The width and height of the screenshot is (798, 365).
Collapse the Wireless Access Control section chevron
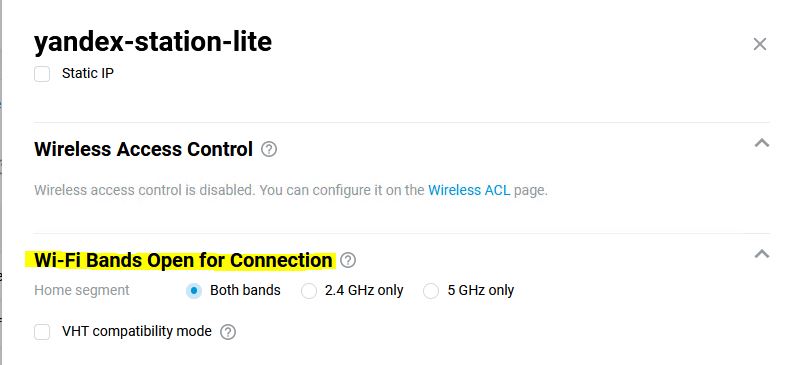761,143
